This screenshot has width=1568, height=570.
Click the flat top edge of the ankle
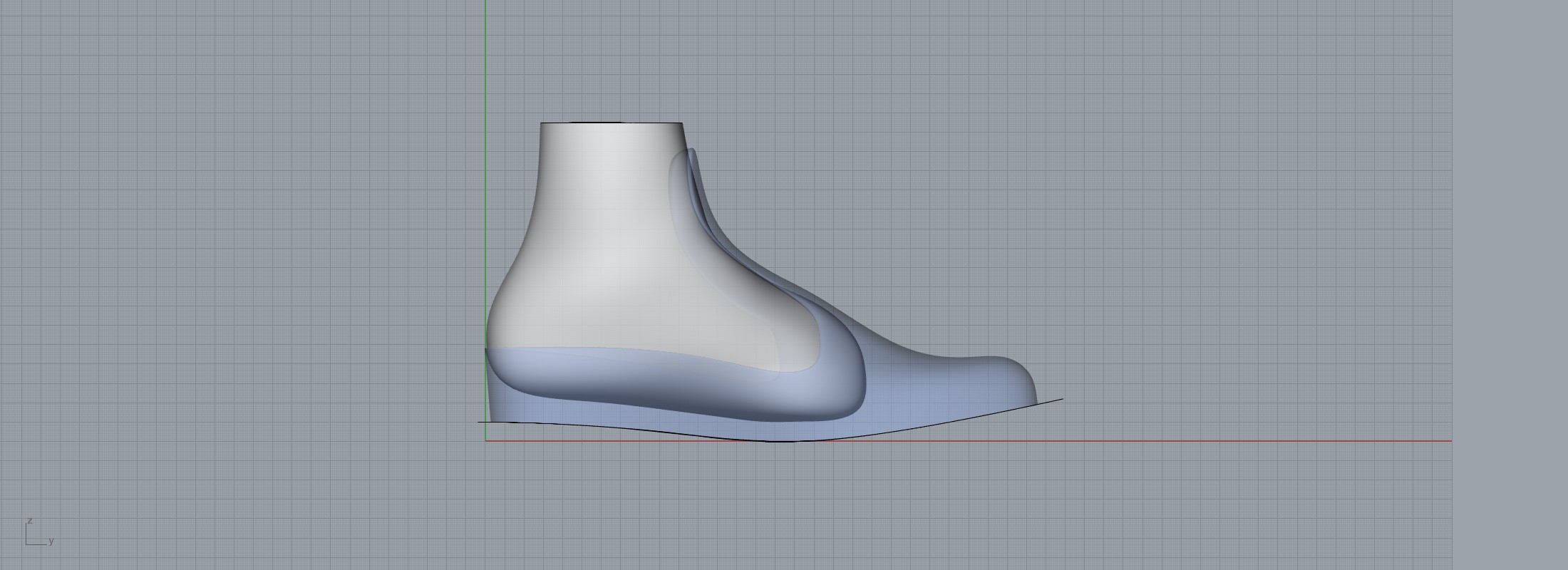click(612, 123)
